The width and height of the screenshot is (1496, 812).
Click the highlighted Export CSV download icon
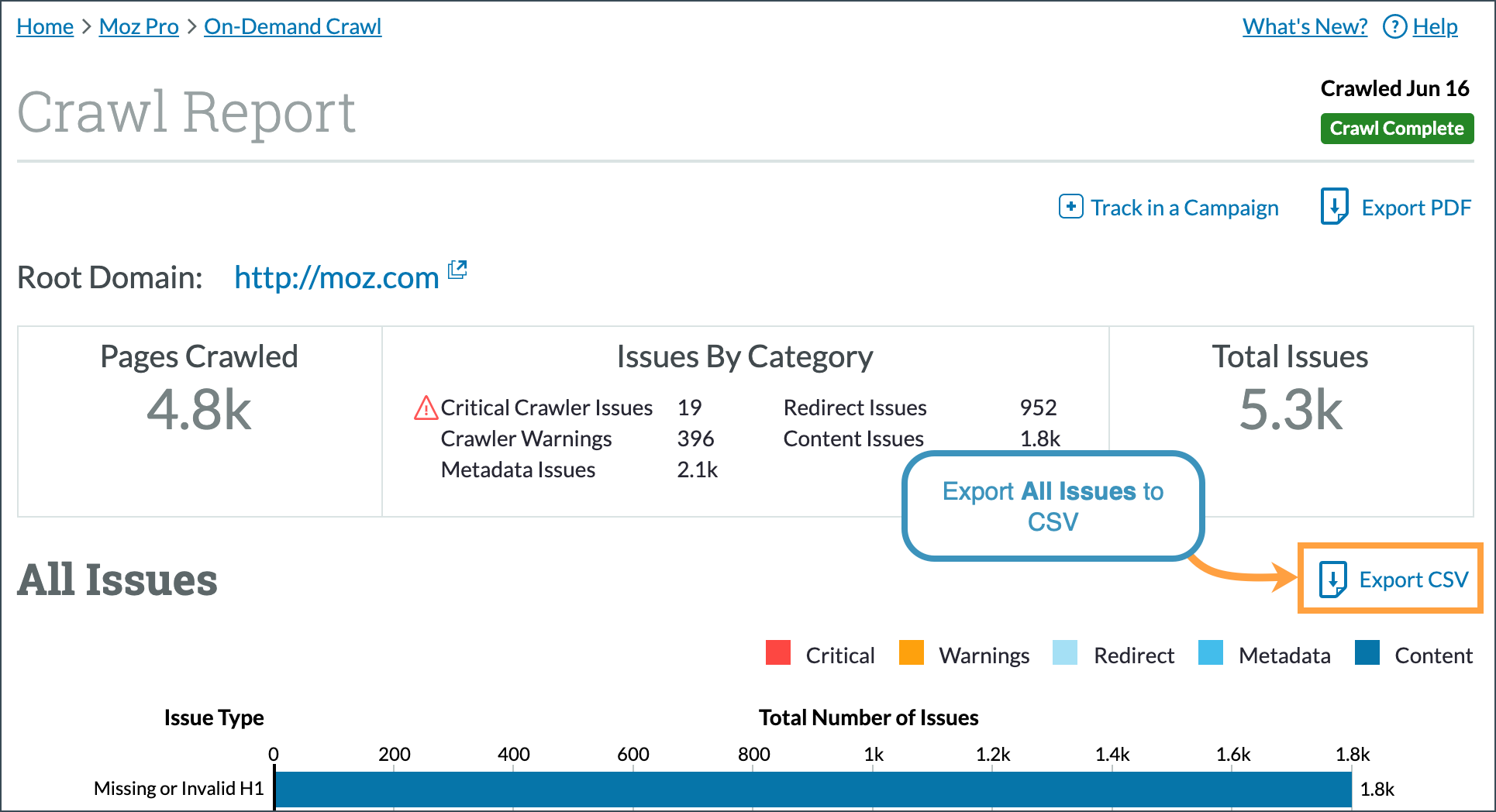pos(1332,579)
